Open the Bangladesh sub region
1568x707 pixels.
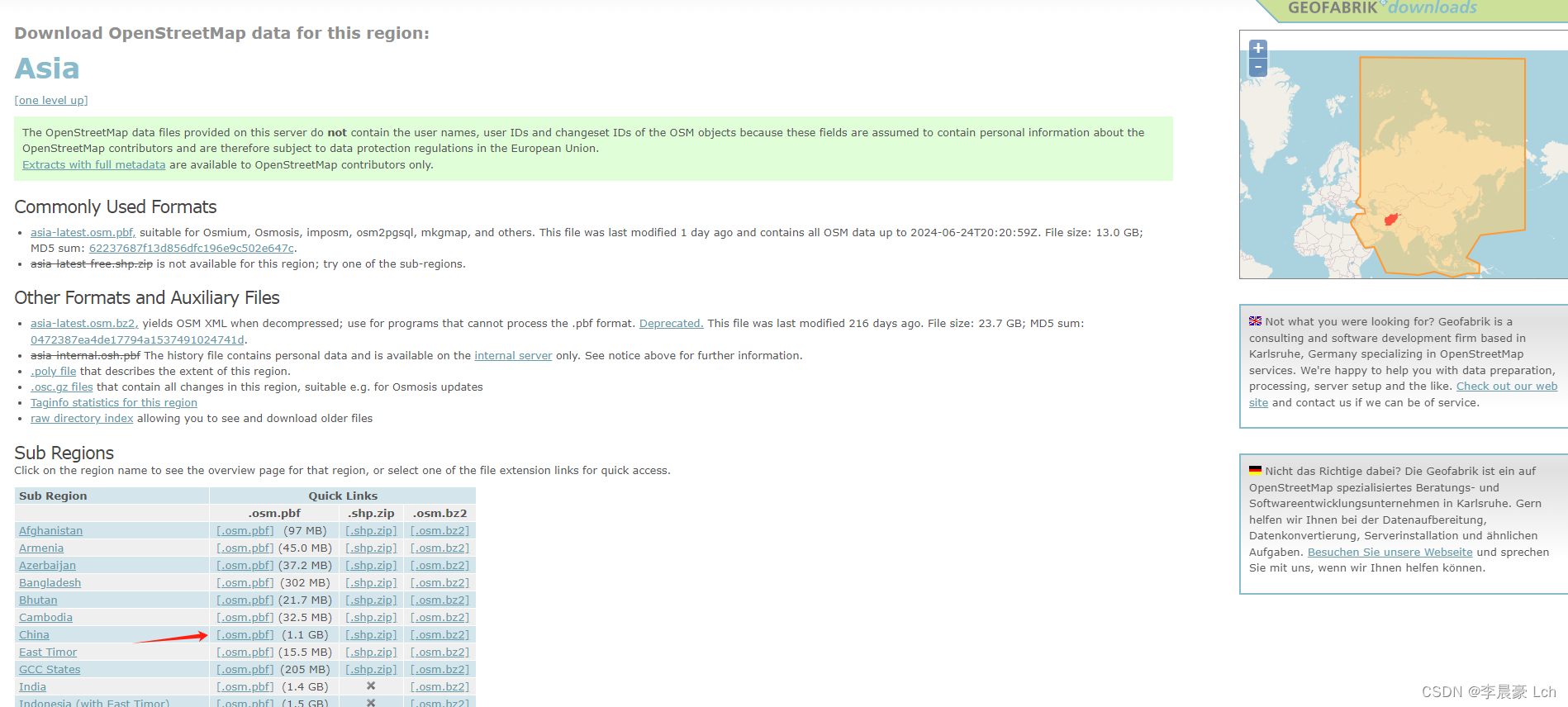click(x=50, y=582)
